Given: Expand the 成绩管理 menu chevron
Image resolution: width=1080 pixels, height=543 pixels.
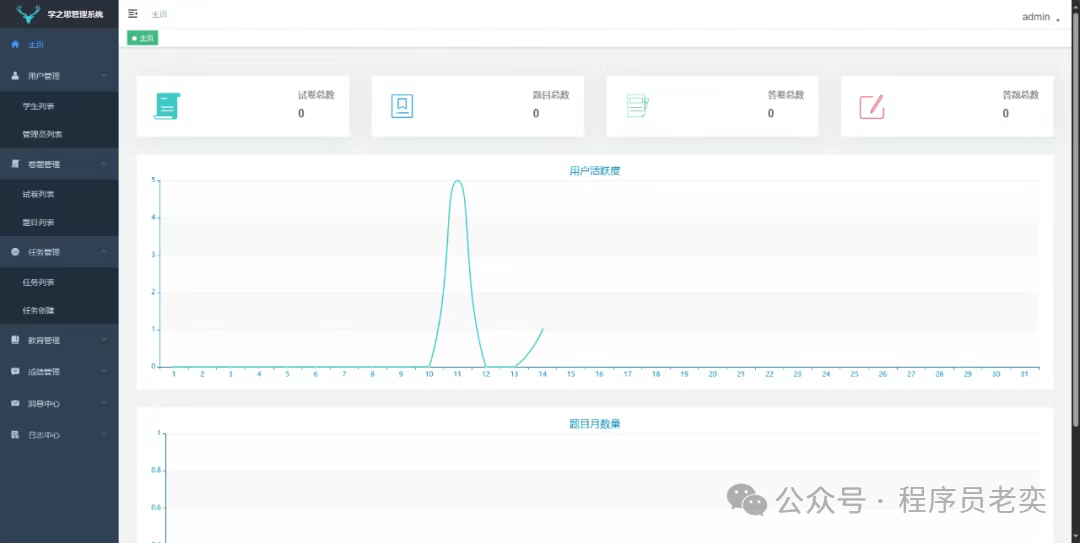Looking at the screenshot, I should click(103, 371).
